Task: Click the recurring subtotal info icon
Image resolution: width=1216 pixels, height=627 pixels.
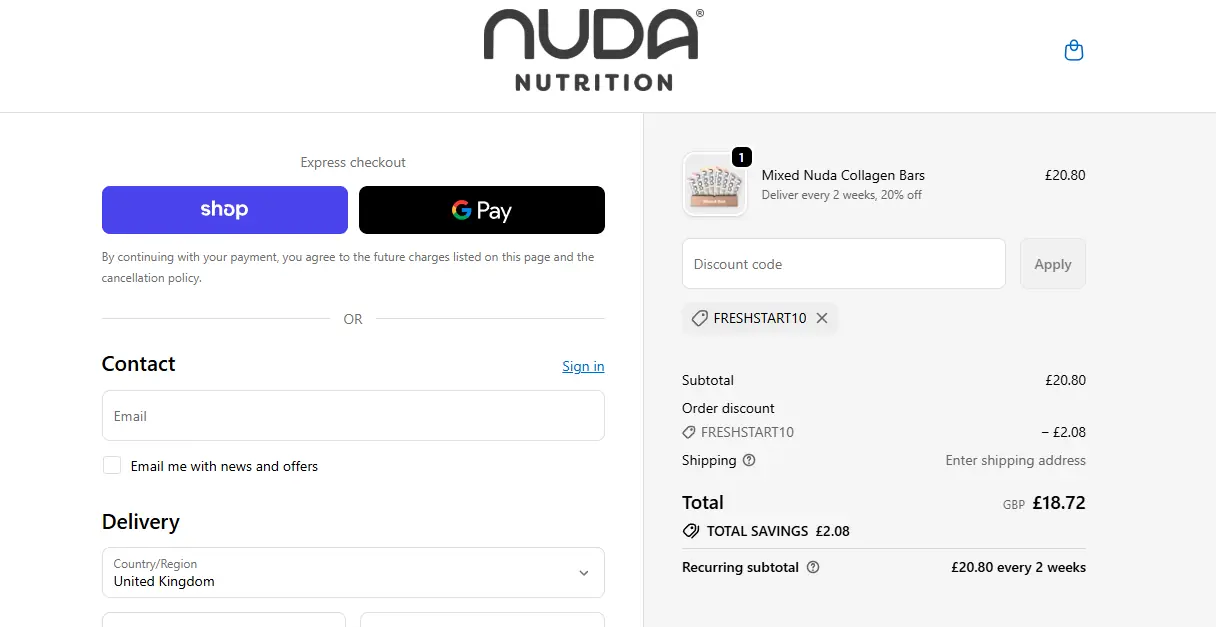Action: (x=813, y=567)
